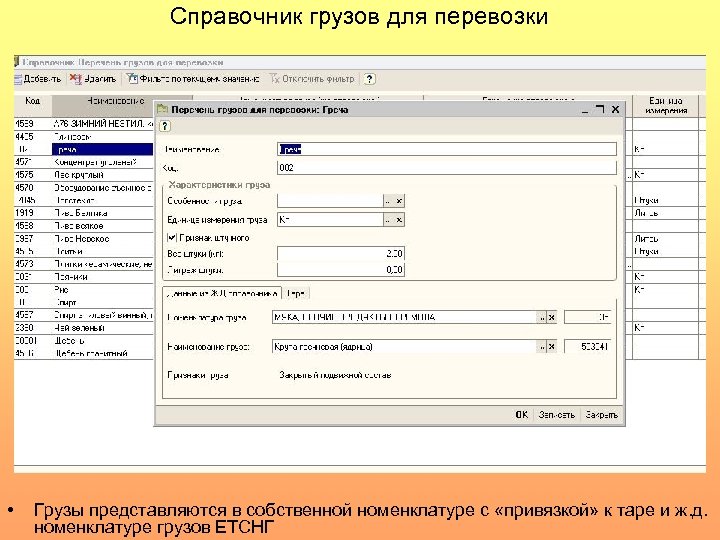Select the highlighted Греча row in list

pyautogui.click(x=84, y=149)
